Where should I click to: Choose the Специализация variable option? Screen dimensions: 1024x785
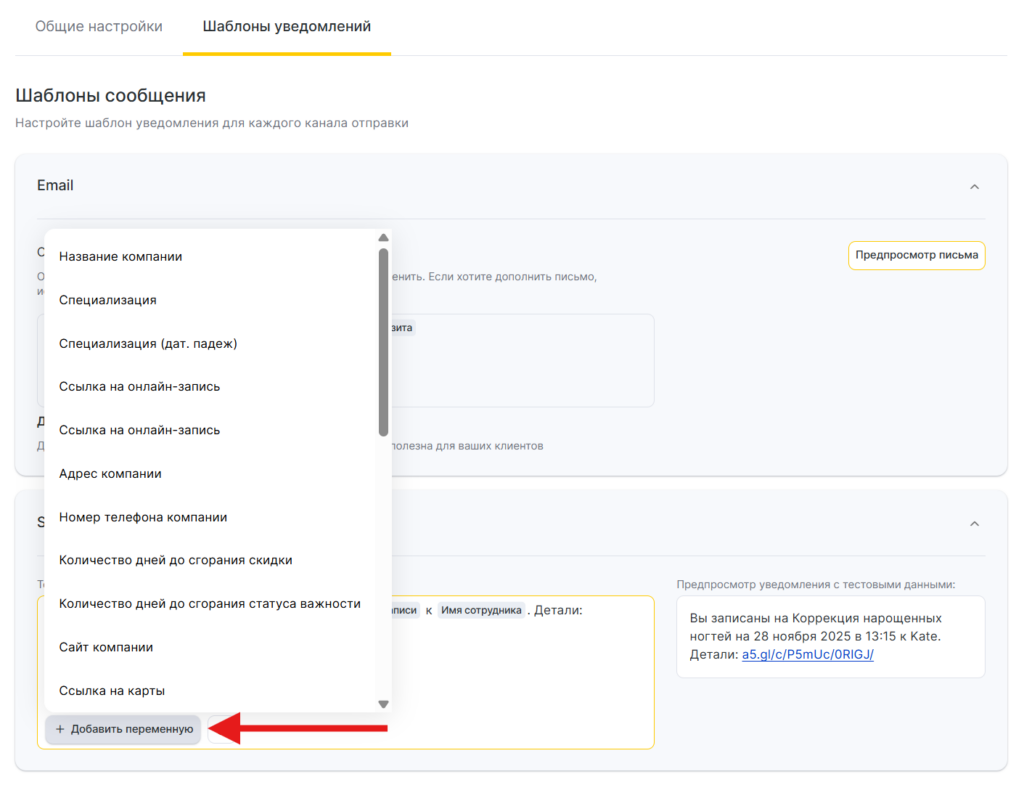coord(108,300)
